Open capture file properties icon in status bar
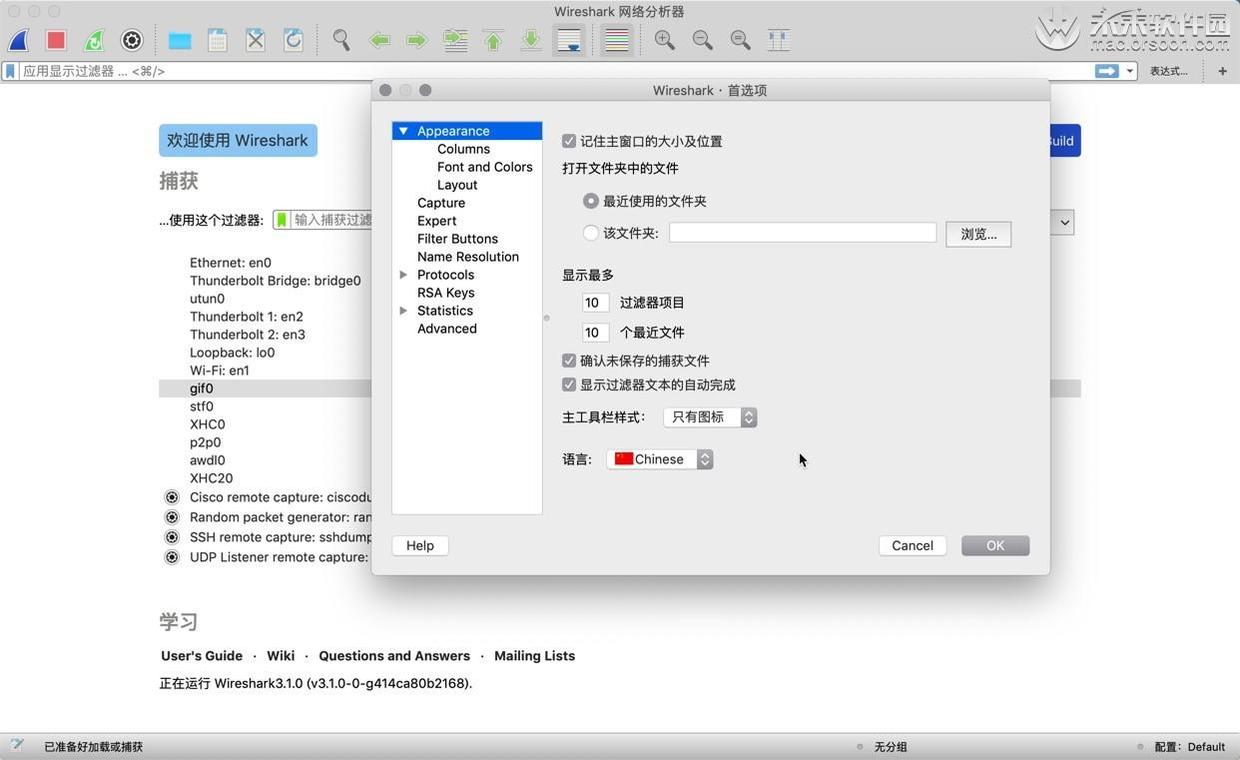 [x=17, y=746]
